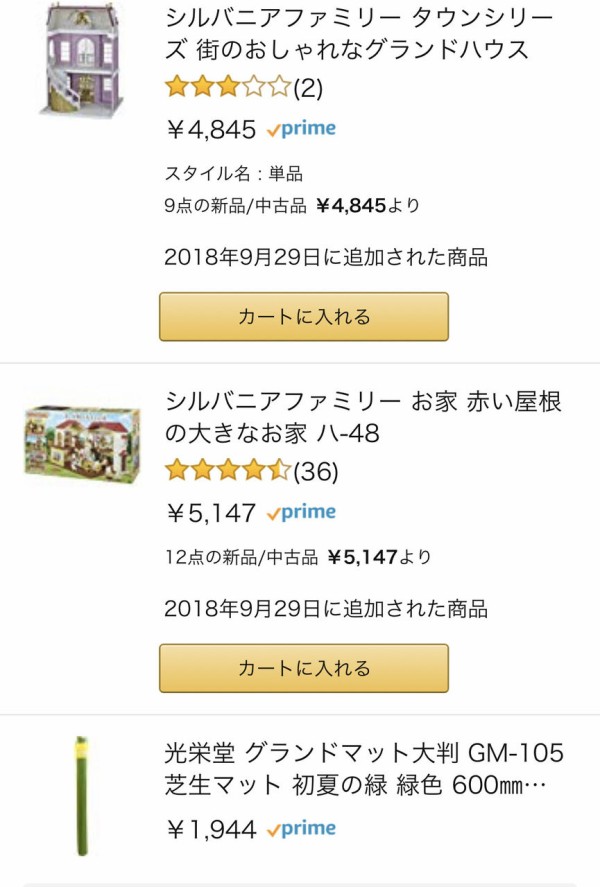Add the Grand House to cart
600x887 pixels.
(x=304, y=317)
